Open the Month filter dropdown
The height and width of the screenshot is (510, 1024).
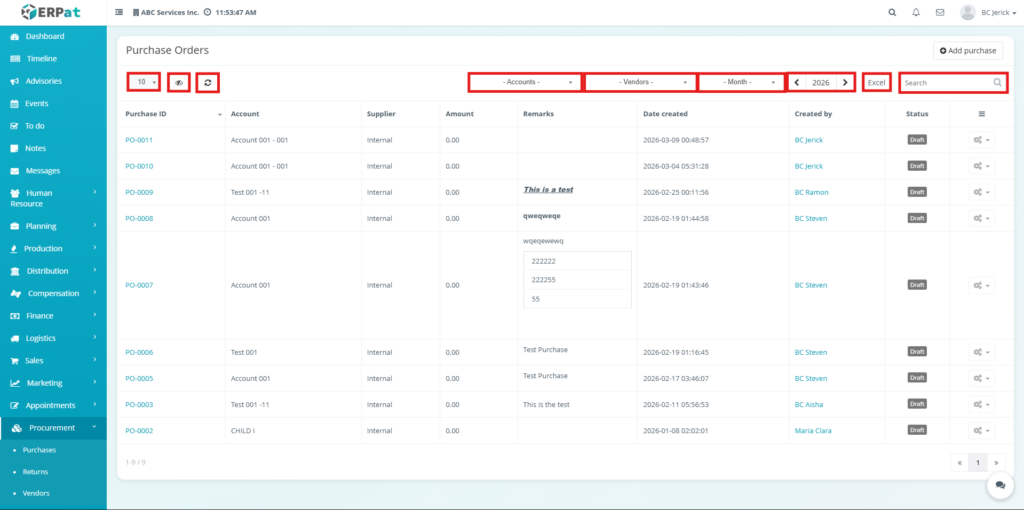[x=741, y=82]
